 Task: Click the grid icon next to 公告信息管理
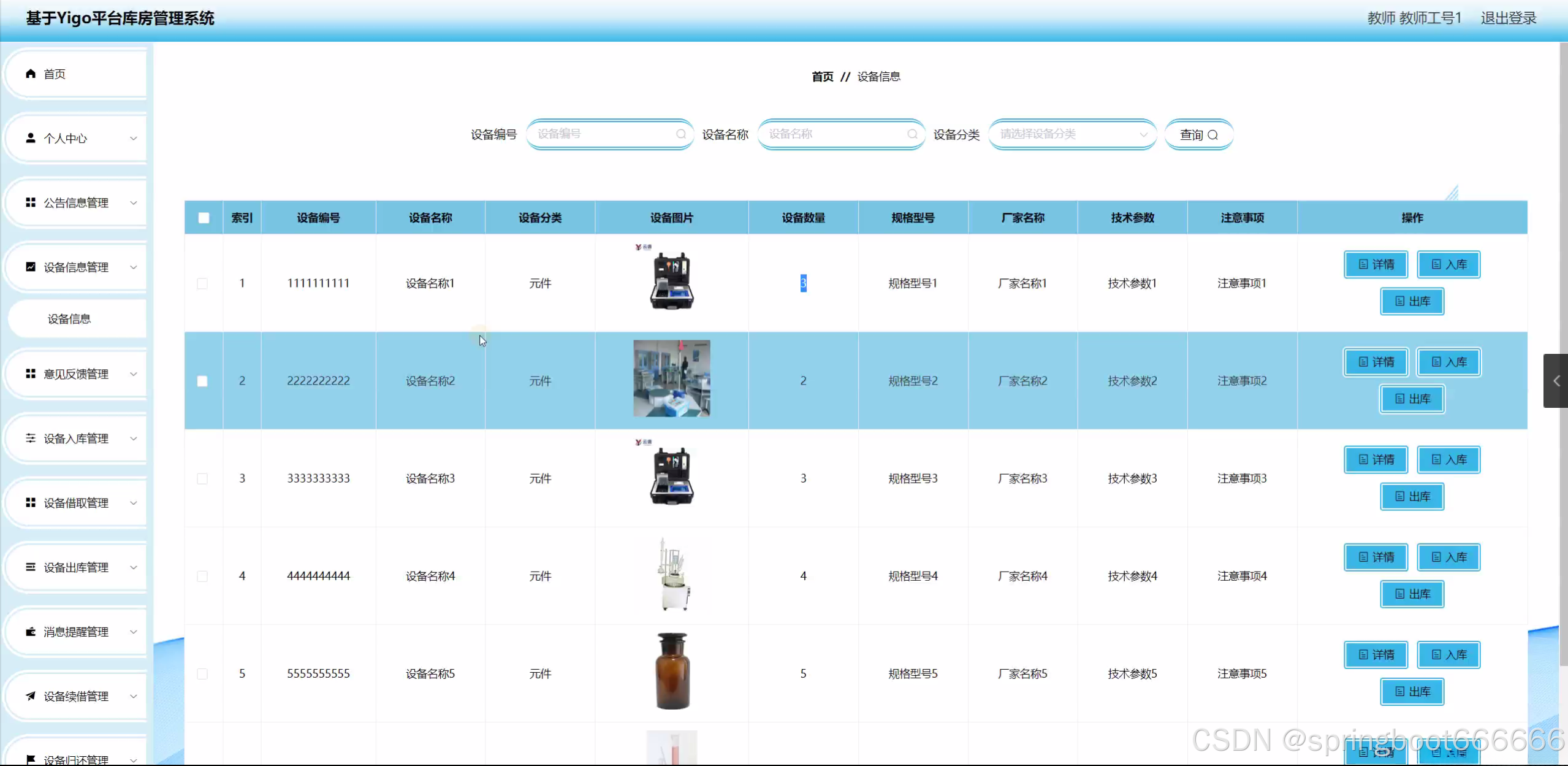tap(31, 202)
